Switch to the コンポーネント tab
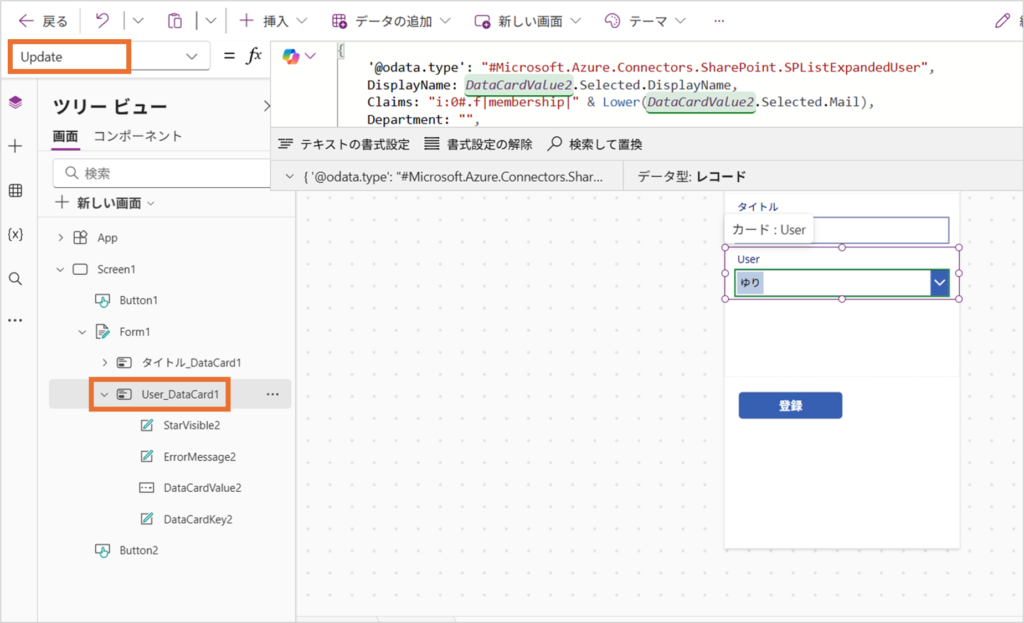Viewport: 1024px width, 623px height. pyautogui.click(x=138, y=136)
